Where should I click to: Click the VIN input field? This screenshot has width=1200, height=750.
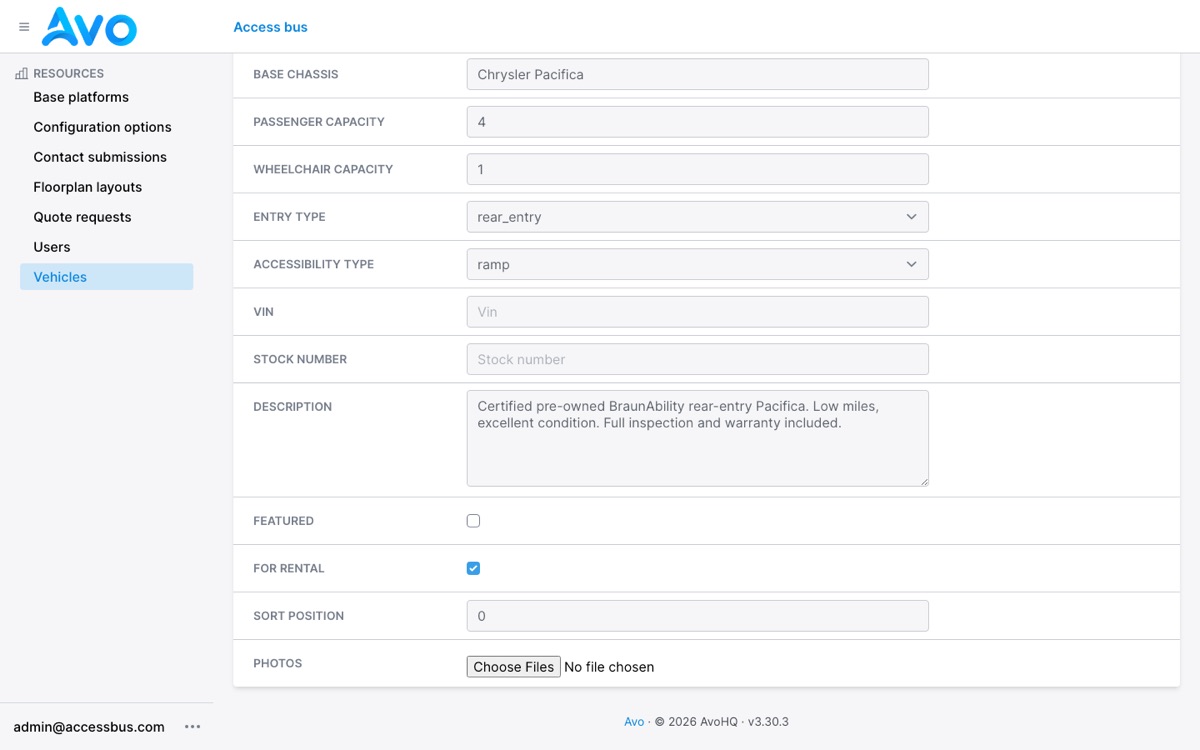[697, 312]
